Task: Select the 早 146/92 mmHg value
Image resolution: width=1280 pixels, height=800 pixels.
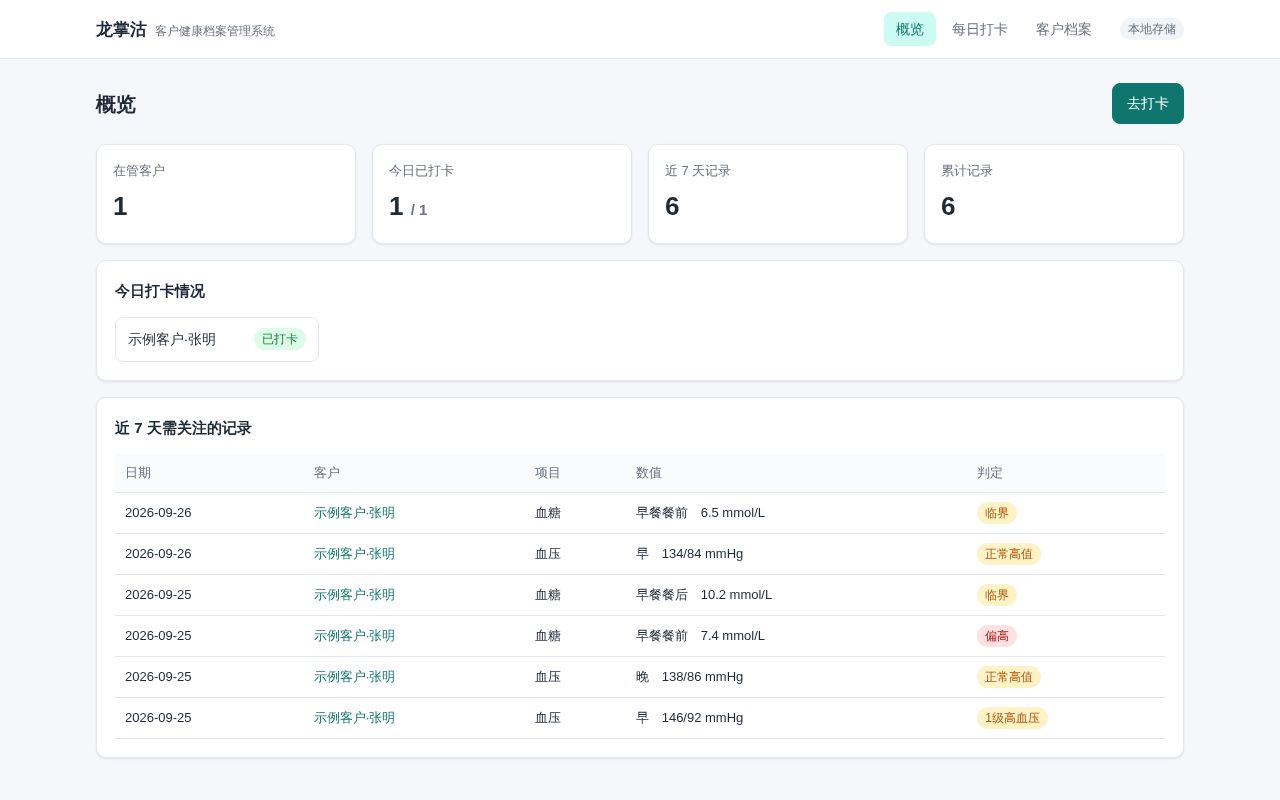Action: (690, 718)
